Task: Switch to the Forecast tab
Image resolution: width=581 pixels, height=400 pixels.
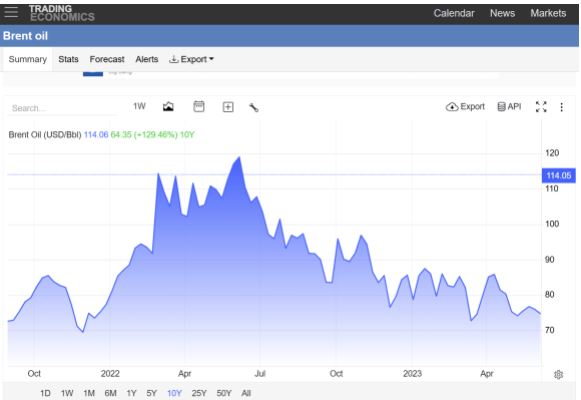Action: tap(107, 59)
